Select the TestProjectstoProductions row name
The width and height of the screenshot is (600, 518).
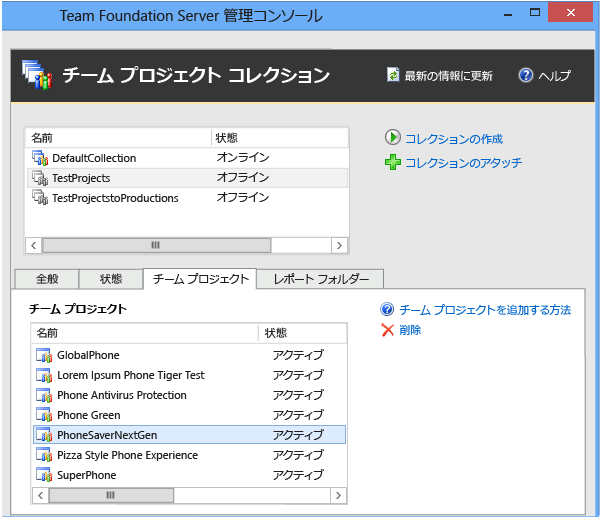(115, 198)
